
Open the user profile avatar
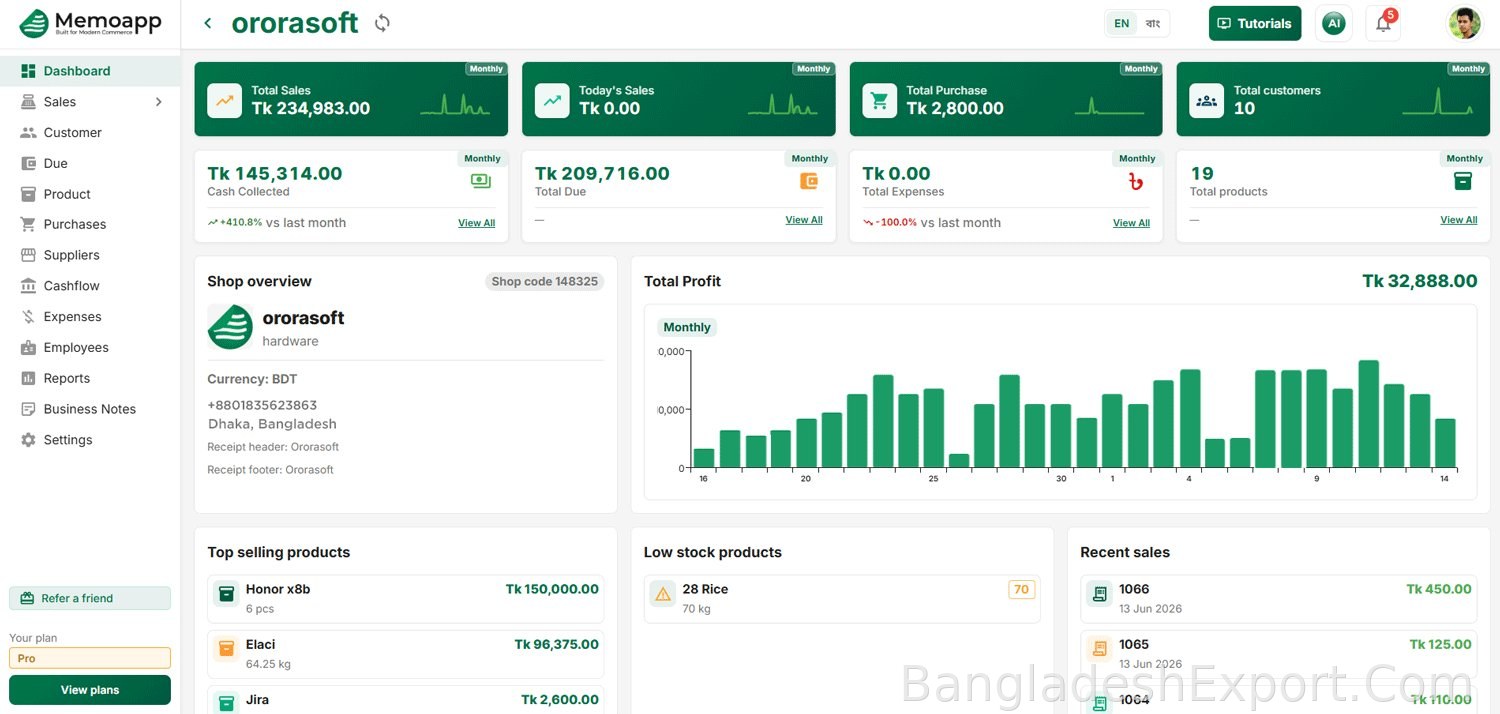coord(1464,23)
